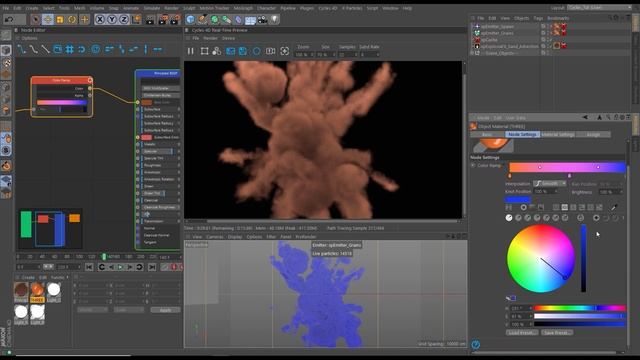Open the Tags menu in Object Manager
Viewport: 640px width, 360px height.
point(538,18)
